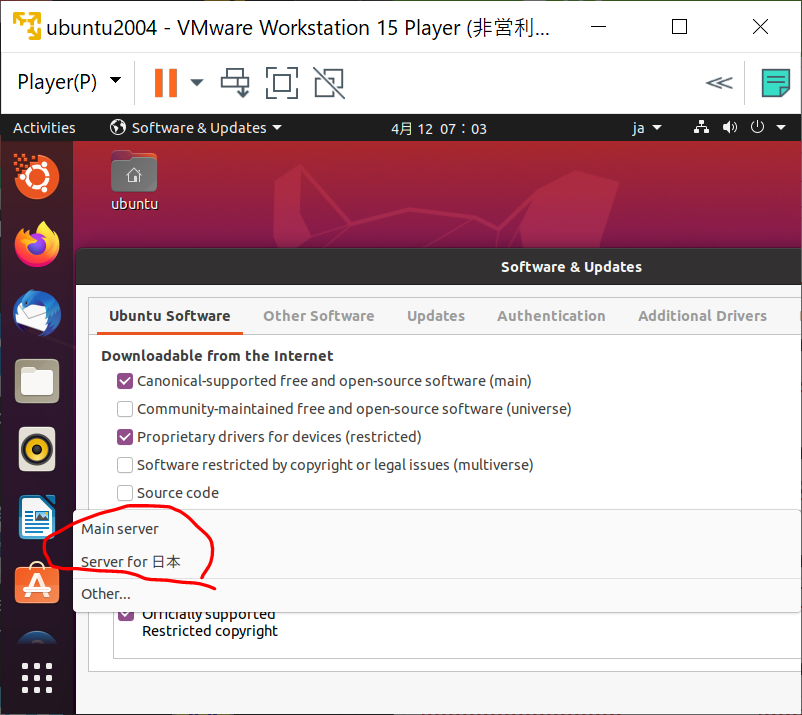Enable Community-maintained software (universe)
The height and width of the screenshot is (715, 802).
(125, 409)
